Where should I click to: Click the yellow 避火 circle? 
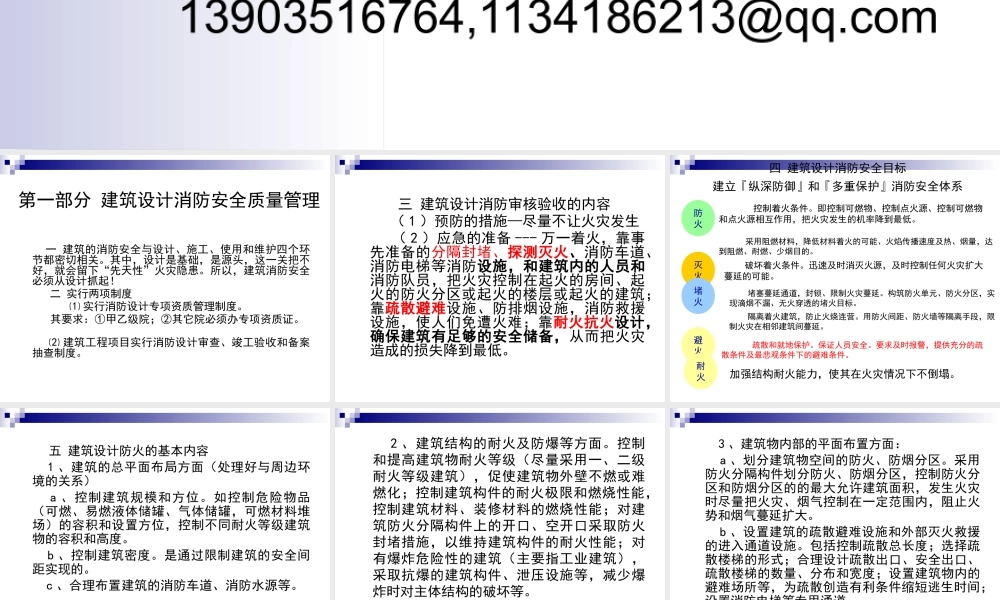tap(698, 344)
